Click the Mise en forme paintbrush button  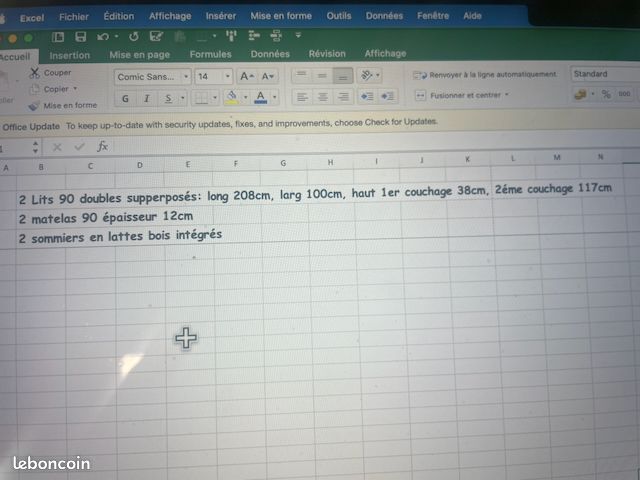[x=63, y=106]
